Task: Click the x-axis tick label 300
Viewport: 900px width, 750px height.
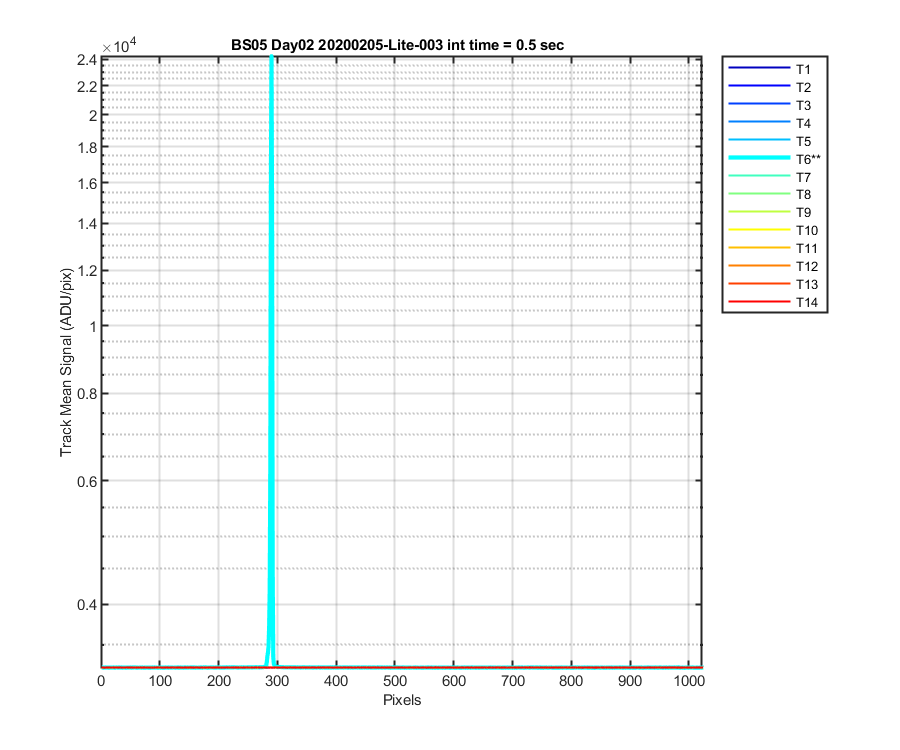Action: click(x=277, y=681)
